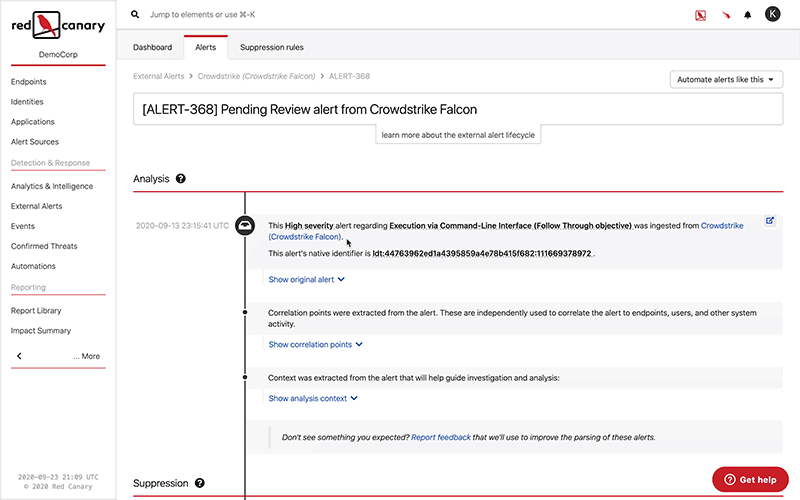
Task: Select the alert native identifier ldt string
Action: [x=482, y=253]
